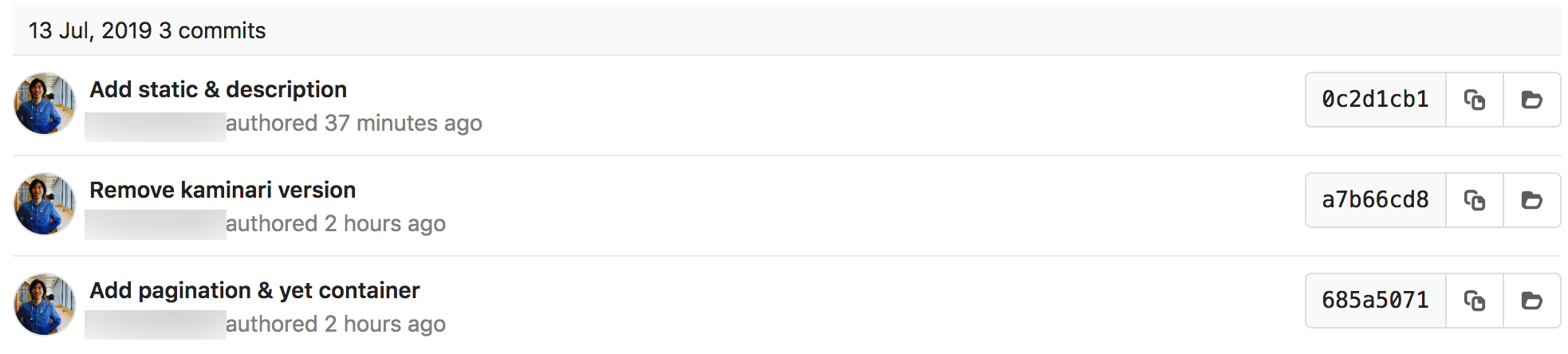Open the "Add static & description" commit
This screenshot has height=354, width=1568.
click(218, 89)
